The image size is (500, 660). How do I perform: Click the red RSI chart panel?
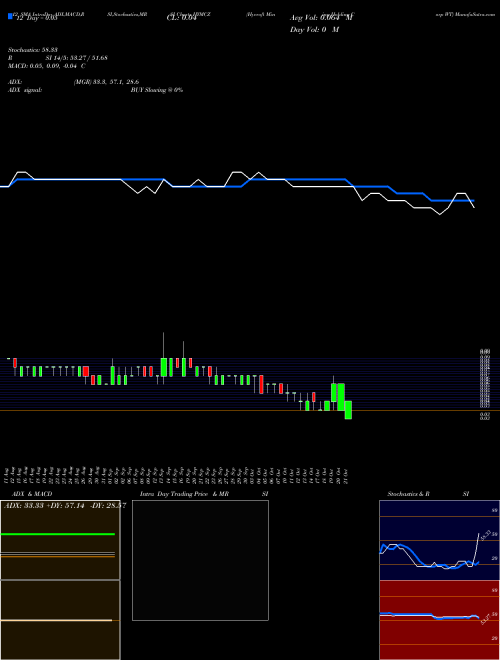(x=439, y=620)
